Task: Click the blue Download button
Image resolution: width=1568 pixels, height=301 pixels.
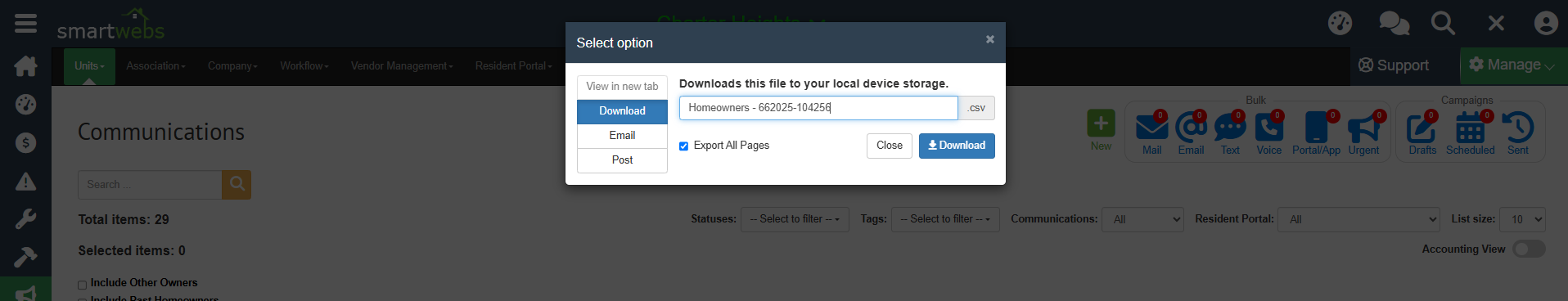Action: (x=957, y=146)
